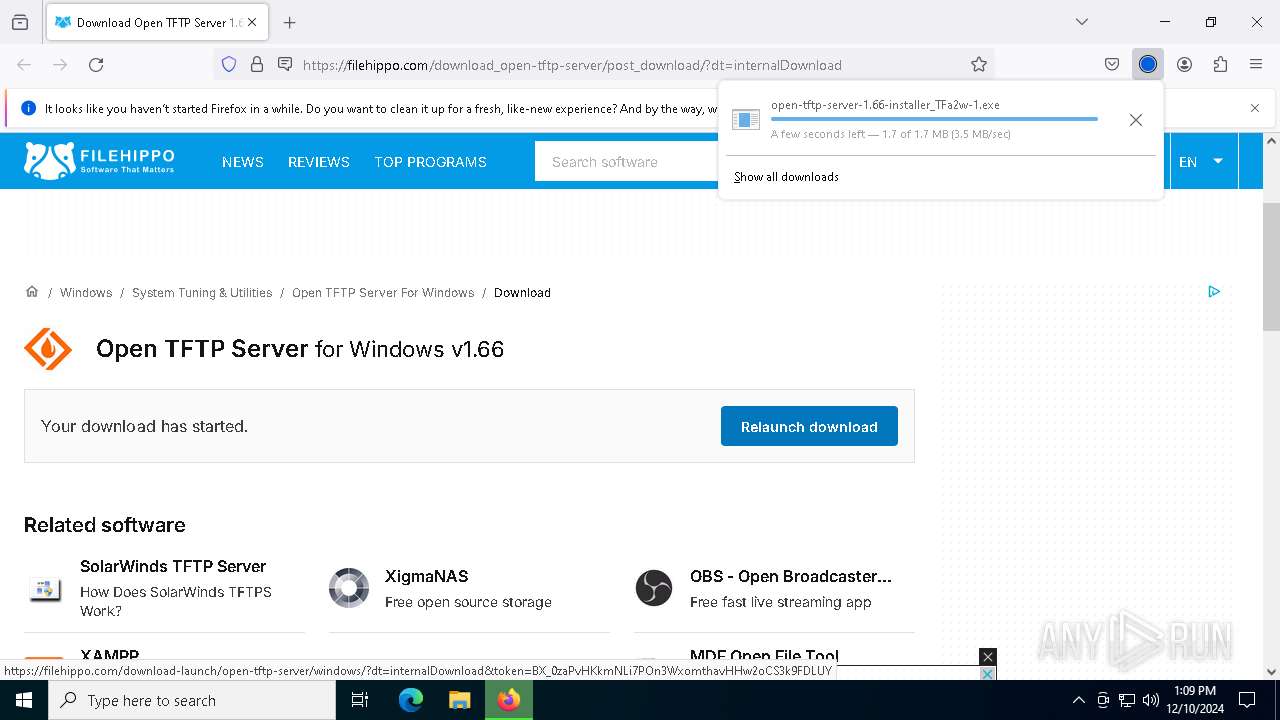Click the Type here to search box

[192, 700]
